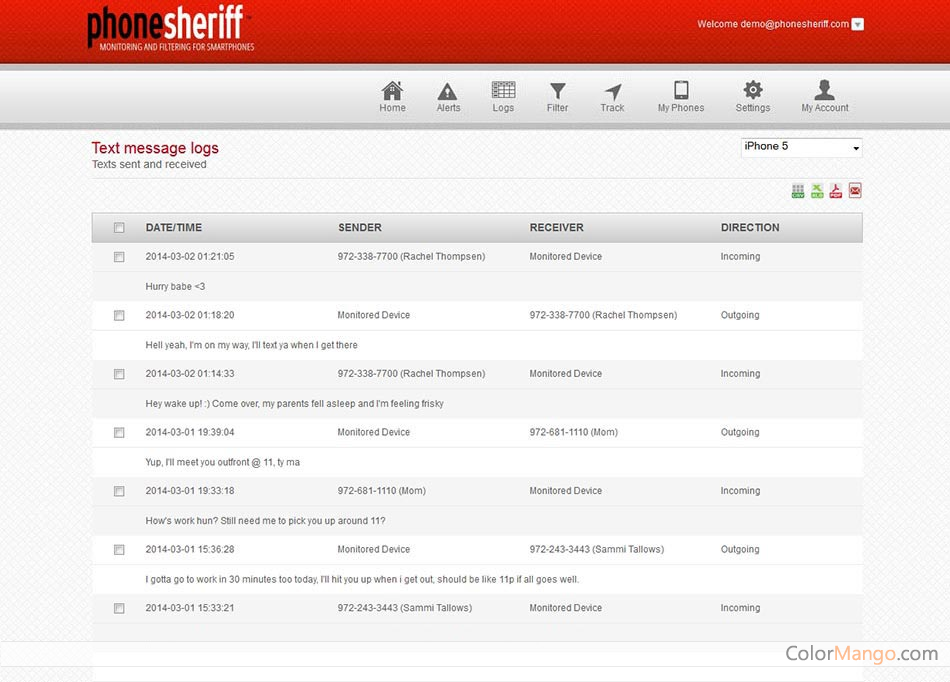Open the My Account person icon
Screen dimensions: 950x682
(x=825, y=90)
